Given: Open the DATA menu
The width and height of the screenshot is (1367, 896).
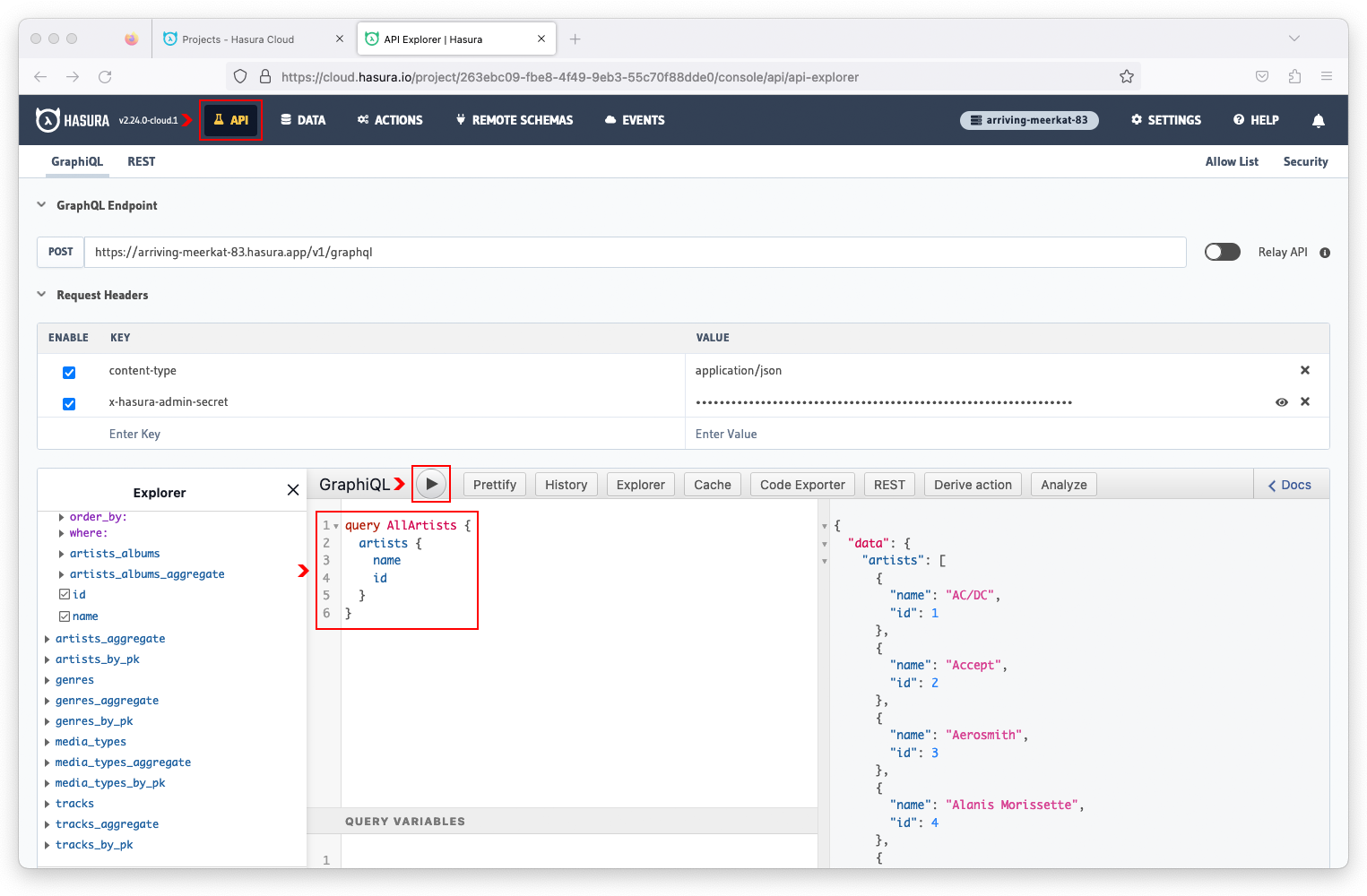Looking at the screenshot, I should [303, 120].
